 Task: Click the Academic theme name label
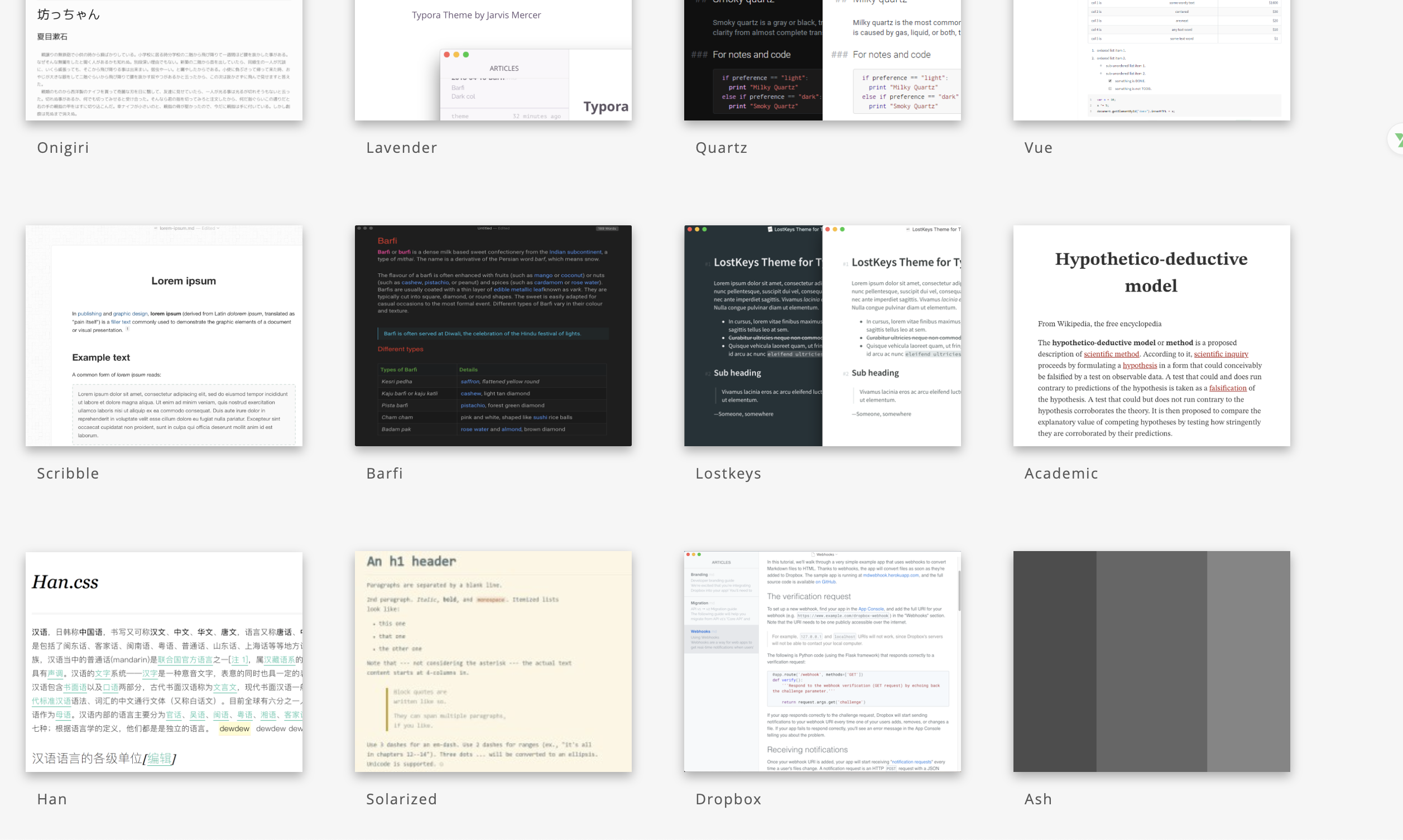pyautogui.click(x=1061, y=473)
